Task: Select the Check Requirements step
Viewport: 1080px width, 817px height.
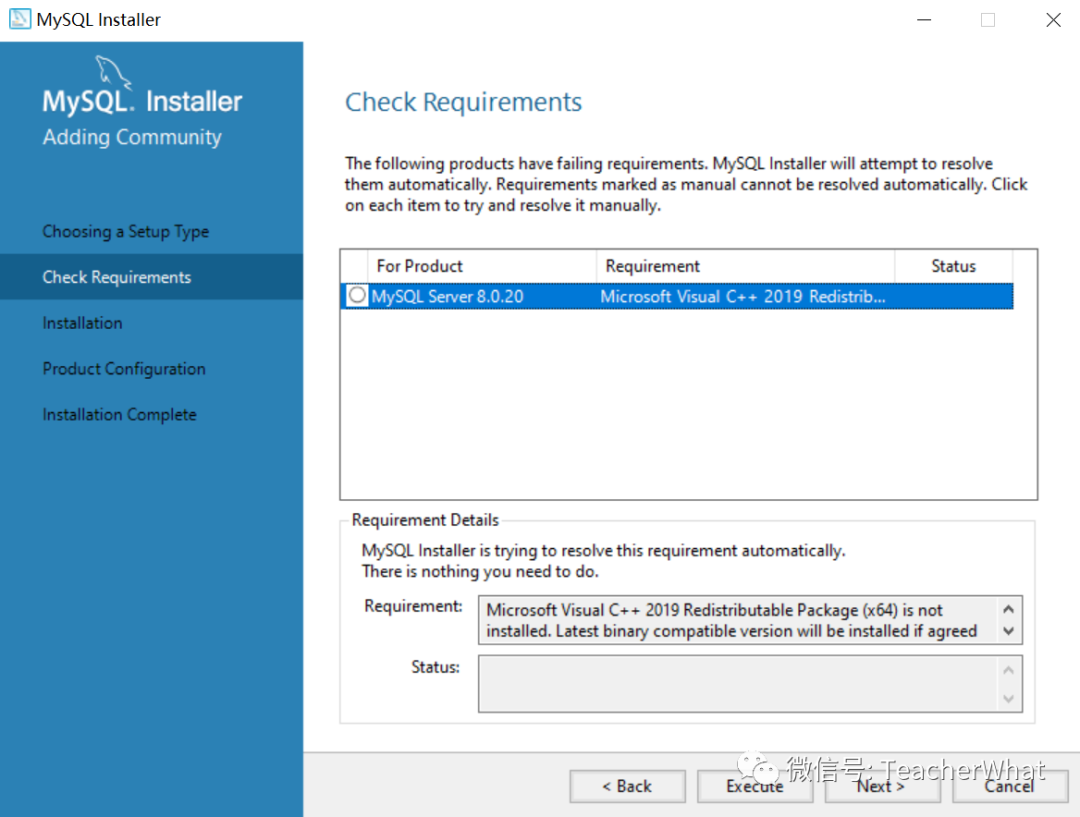Action: point(118,277)
